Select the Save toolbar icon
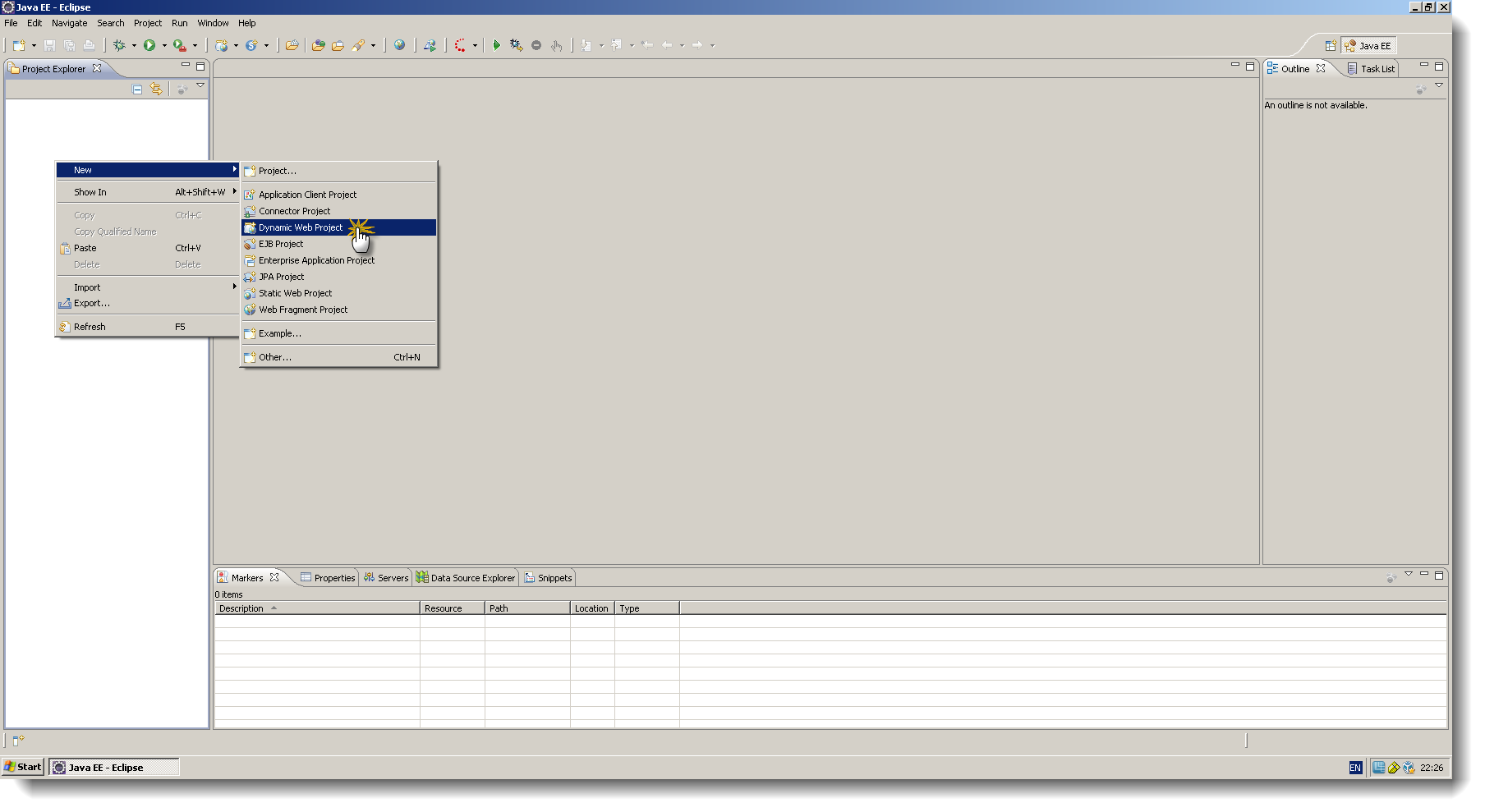 50,45
